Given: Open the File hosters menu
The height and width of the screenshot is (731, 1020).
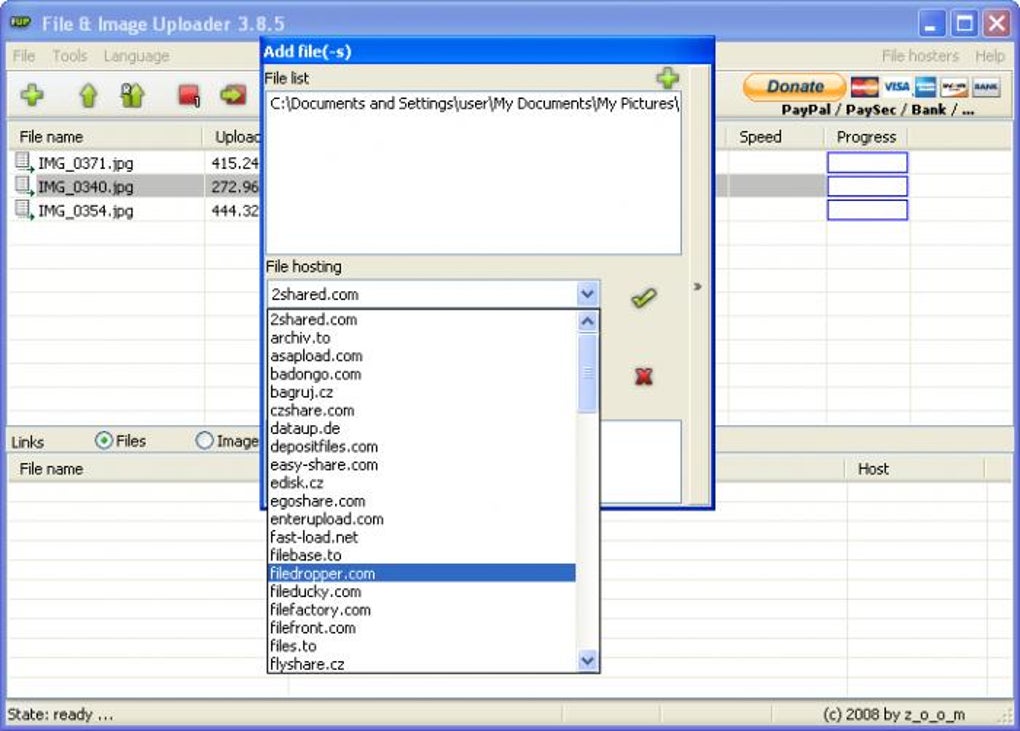Looking at the screenshot, I should [x=920, y=56].
